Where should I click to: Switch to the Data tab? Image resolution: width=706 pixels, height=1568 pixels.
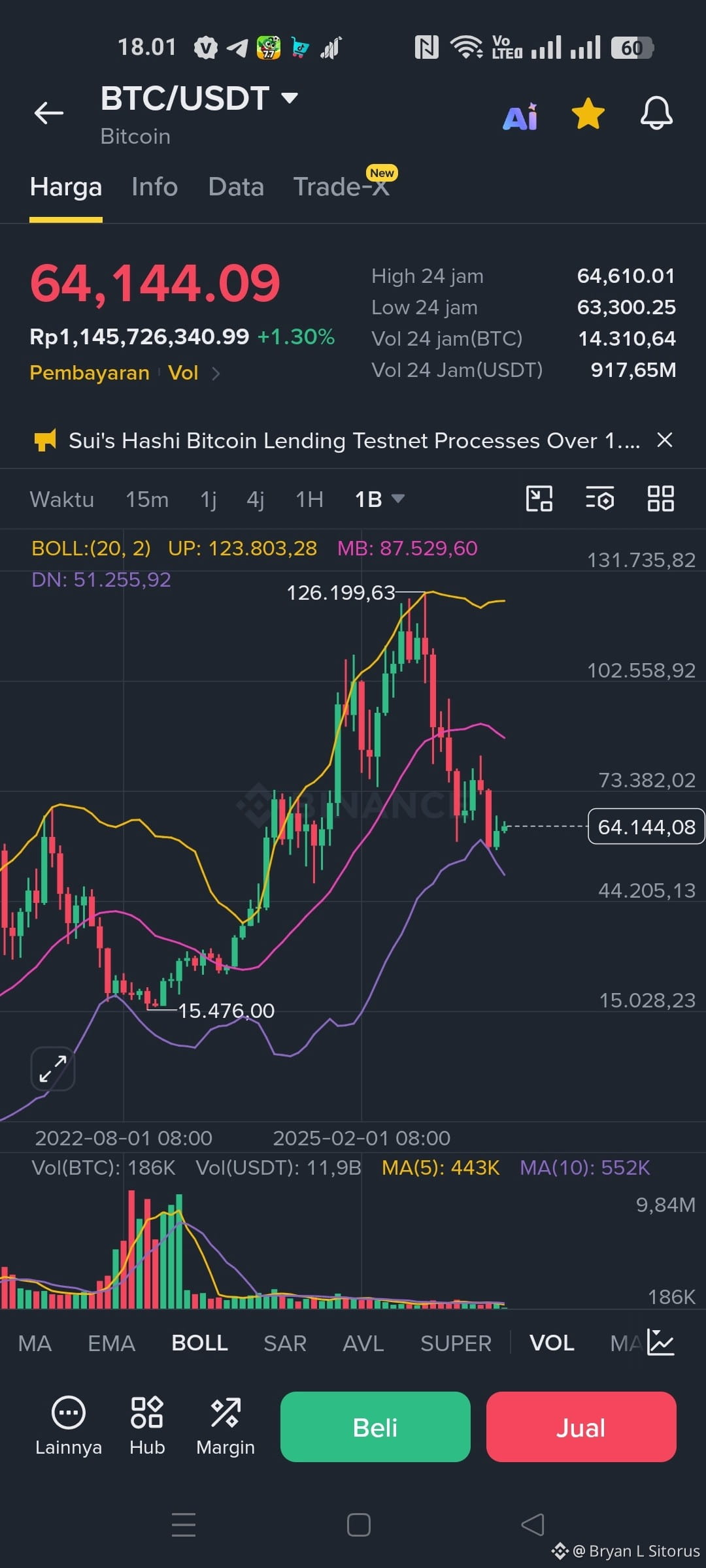[x=236, y=187]
